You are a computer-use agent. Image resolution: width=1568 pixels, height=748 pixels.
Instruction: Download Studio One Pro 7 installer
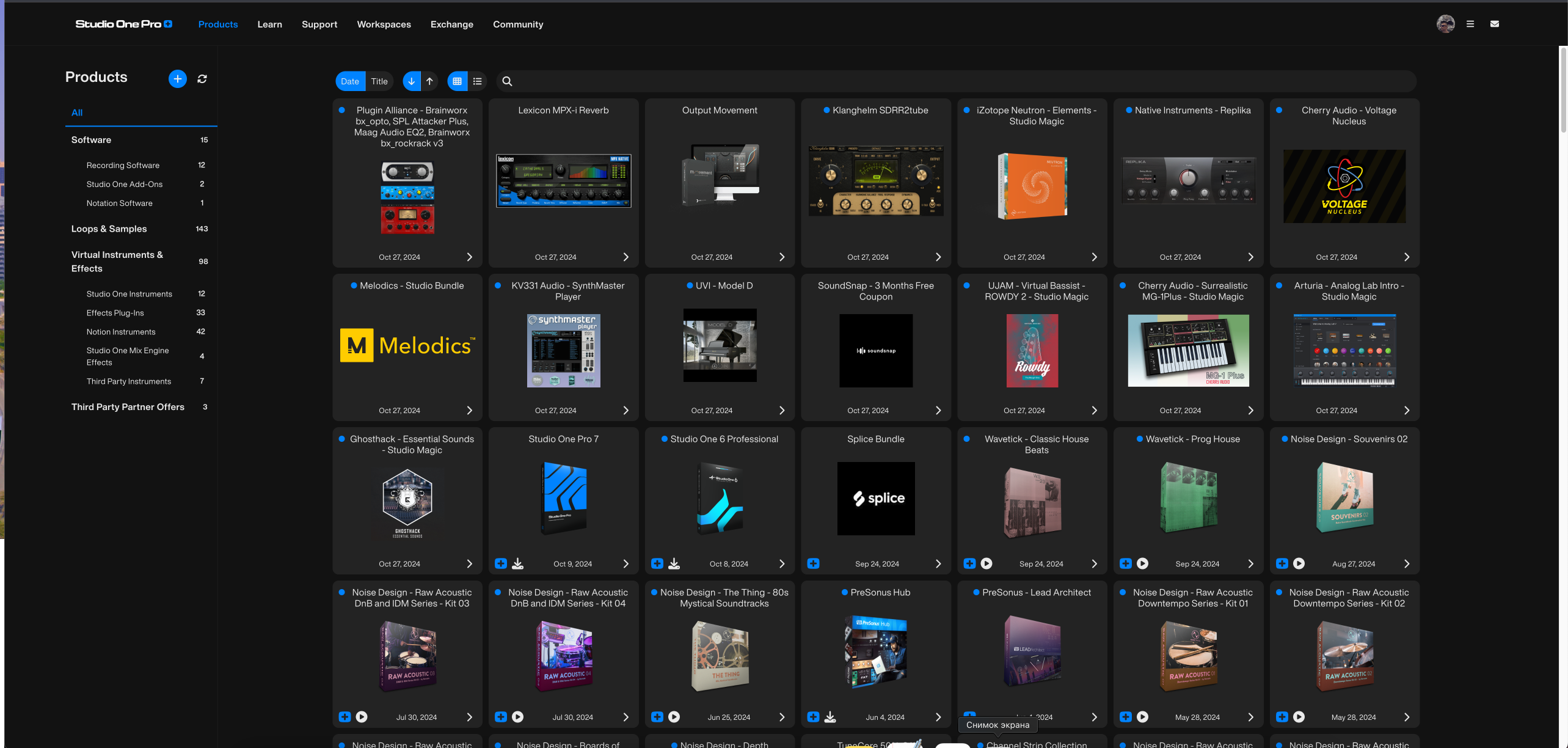coord(517,563)
